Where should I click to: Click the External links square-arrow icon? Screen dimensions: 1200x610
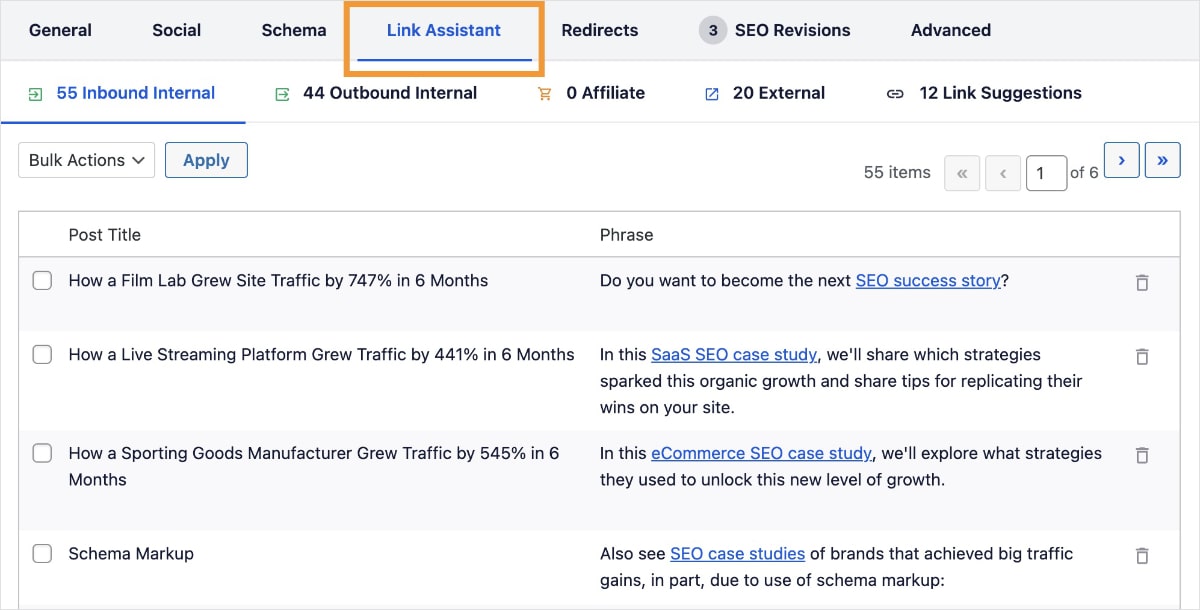[x=711, y=92]
